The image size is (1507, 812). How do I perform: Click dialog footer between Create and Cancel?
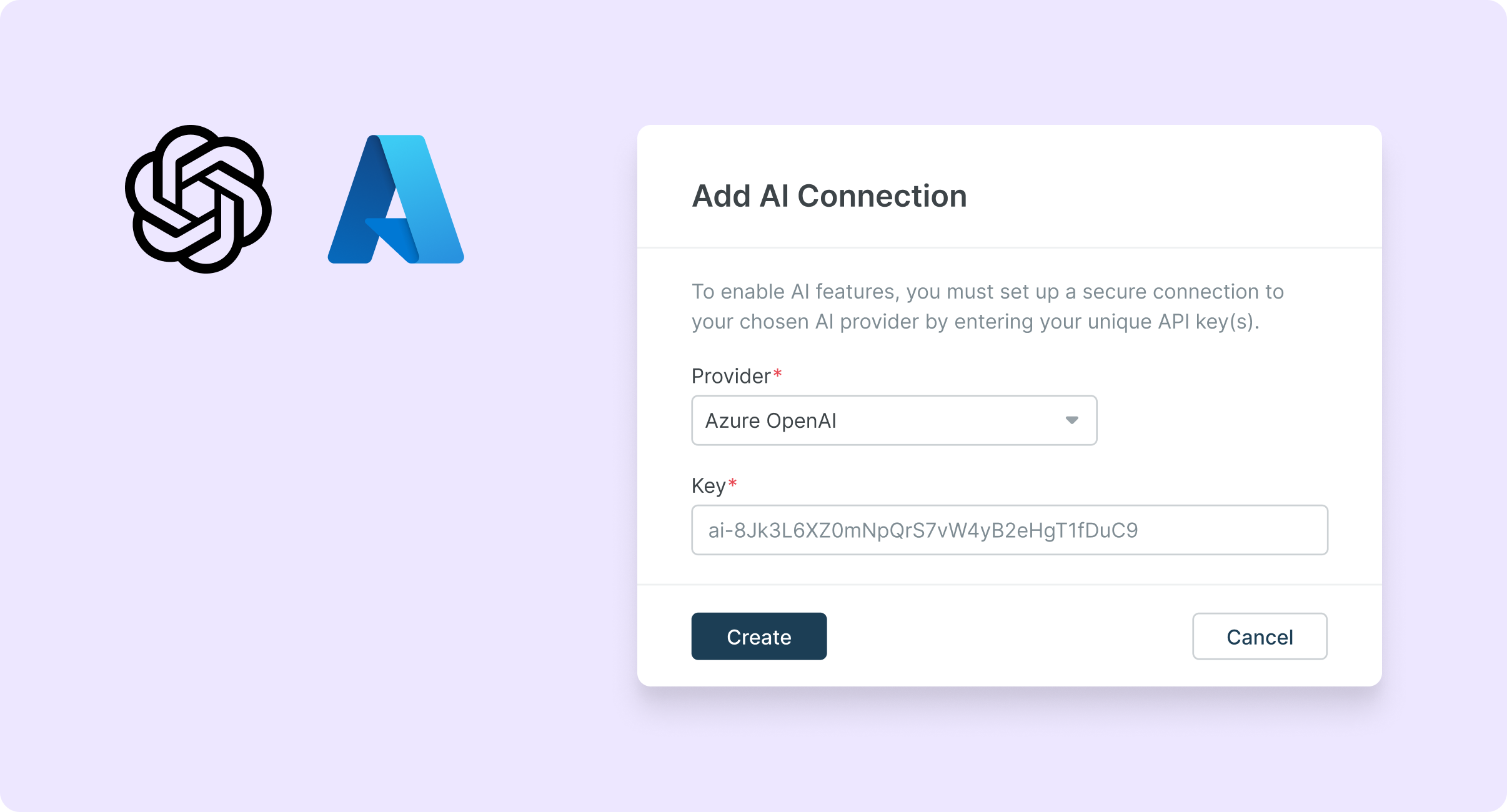(x=1009, y=636)
